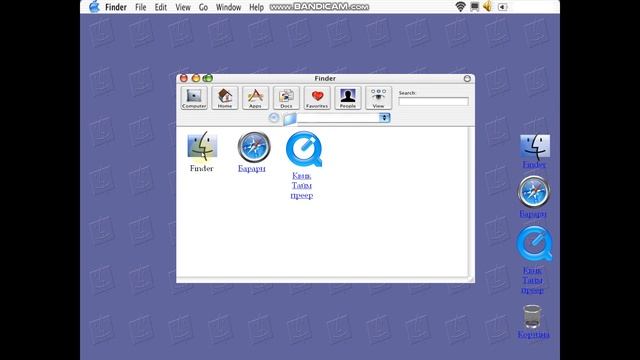Open the Edit menu
The image size is (640, 360).
pyautogui.click(x=160, y=7)
